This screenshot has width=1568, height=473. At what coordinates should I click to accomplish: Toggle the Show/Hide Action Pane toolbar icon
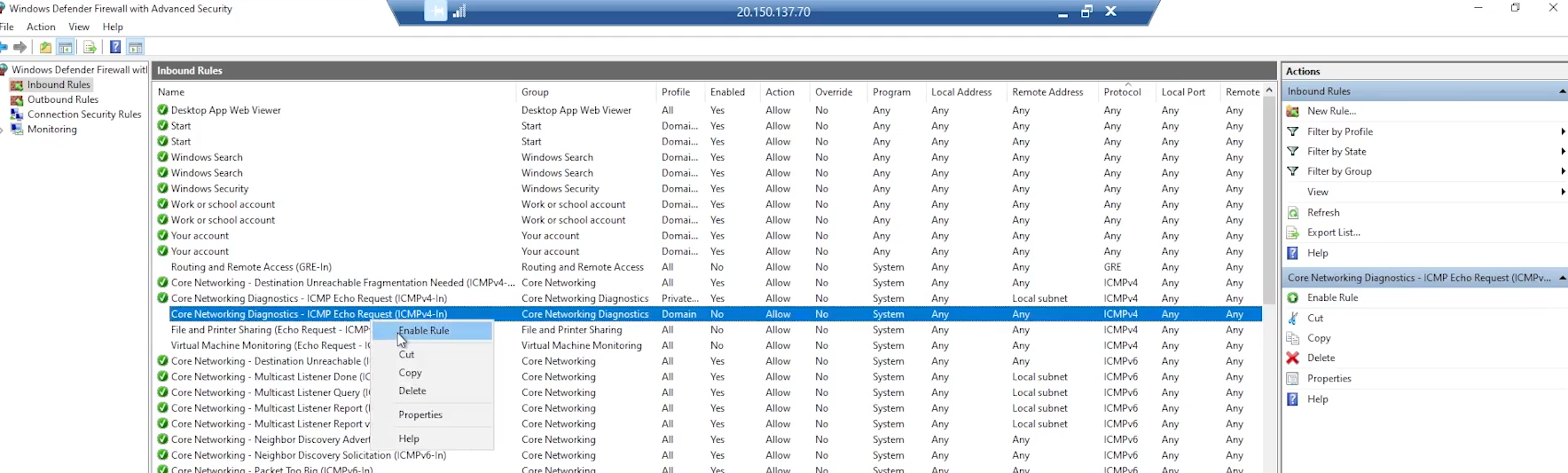tap(135, 47)
